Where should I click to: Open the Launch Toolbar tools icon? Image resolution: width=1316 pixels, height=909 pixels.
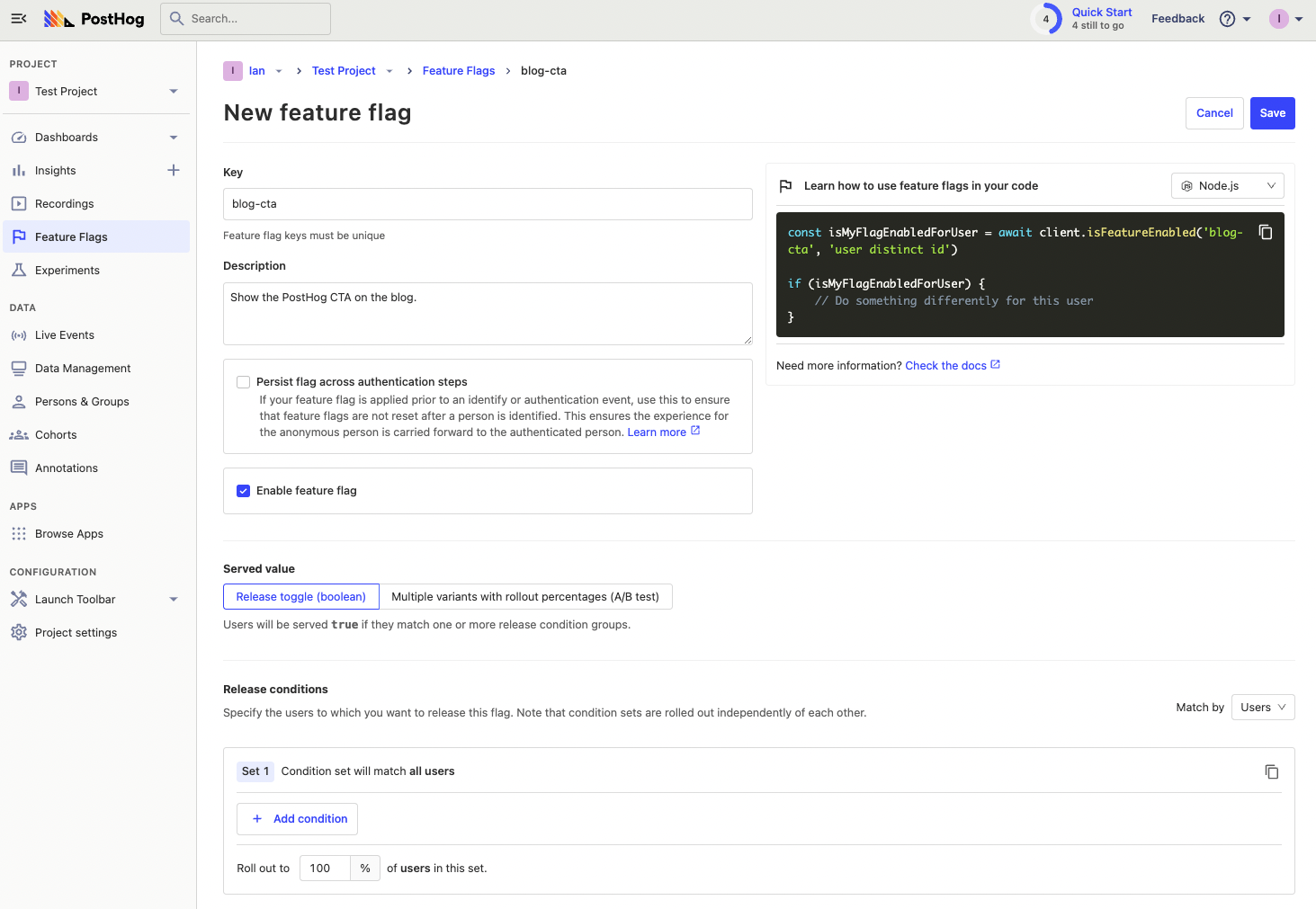(x=19, y=599)
